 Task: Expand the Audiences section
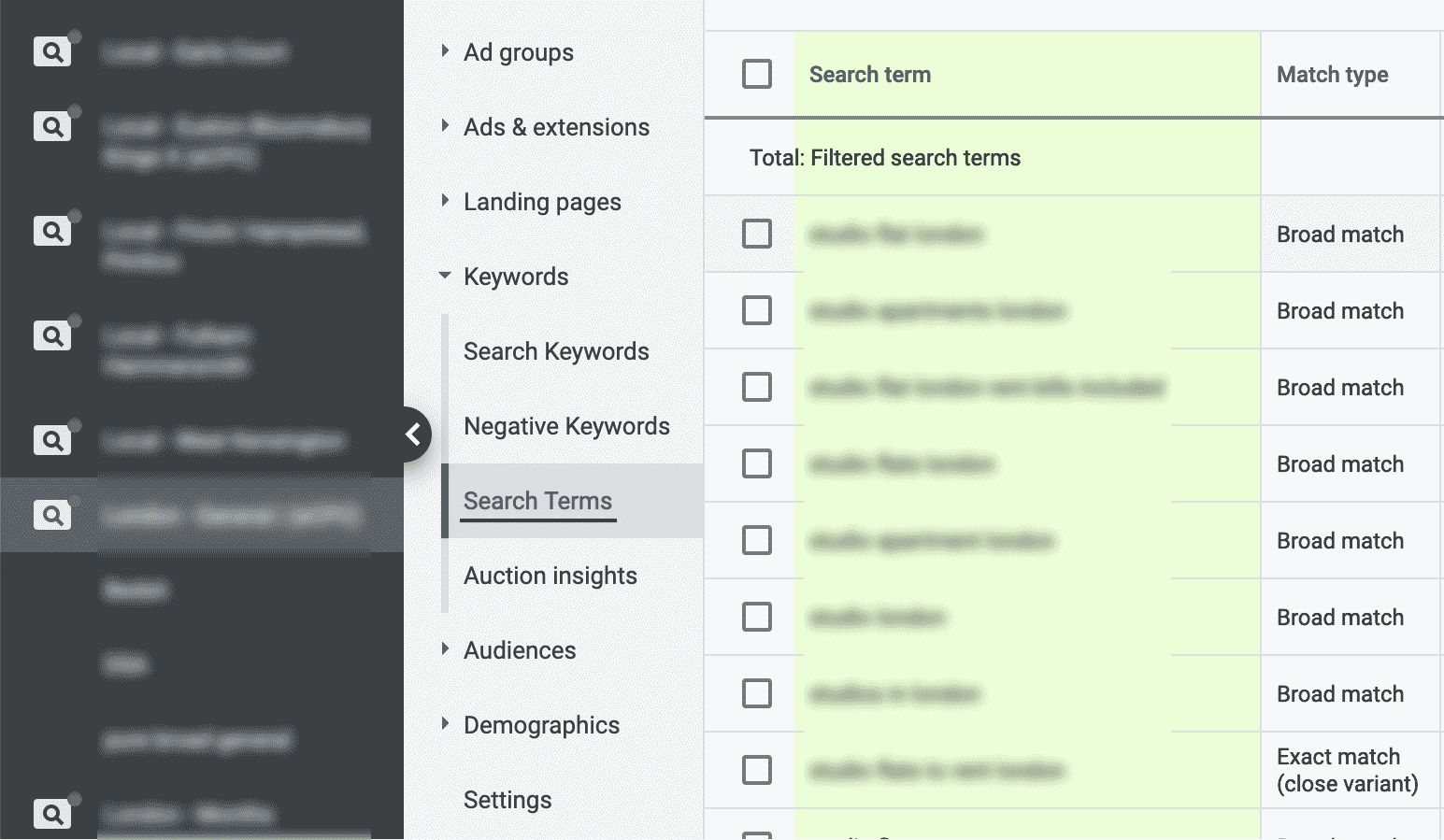[520, 650]
